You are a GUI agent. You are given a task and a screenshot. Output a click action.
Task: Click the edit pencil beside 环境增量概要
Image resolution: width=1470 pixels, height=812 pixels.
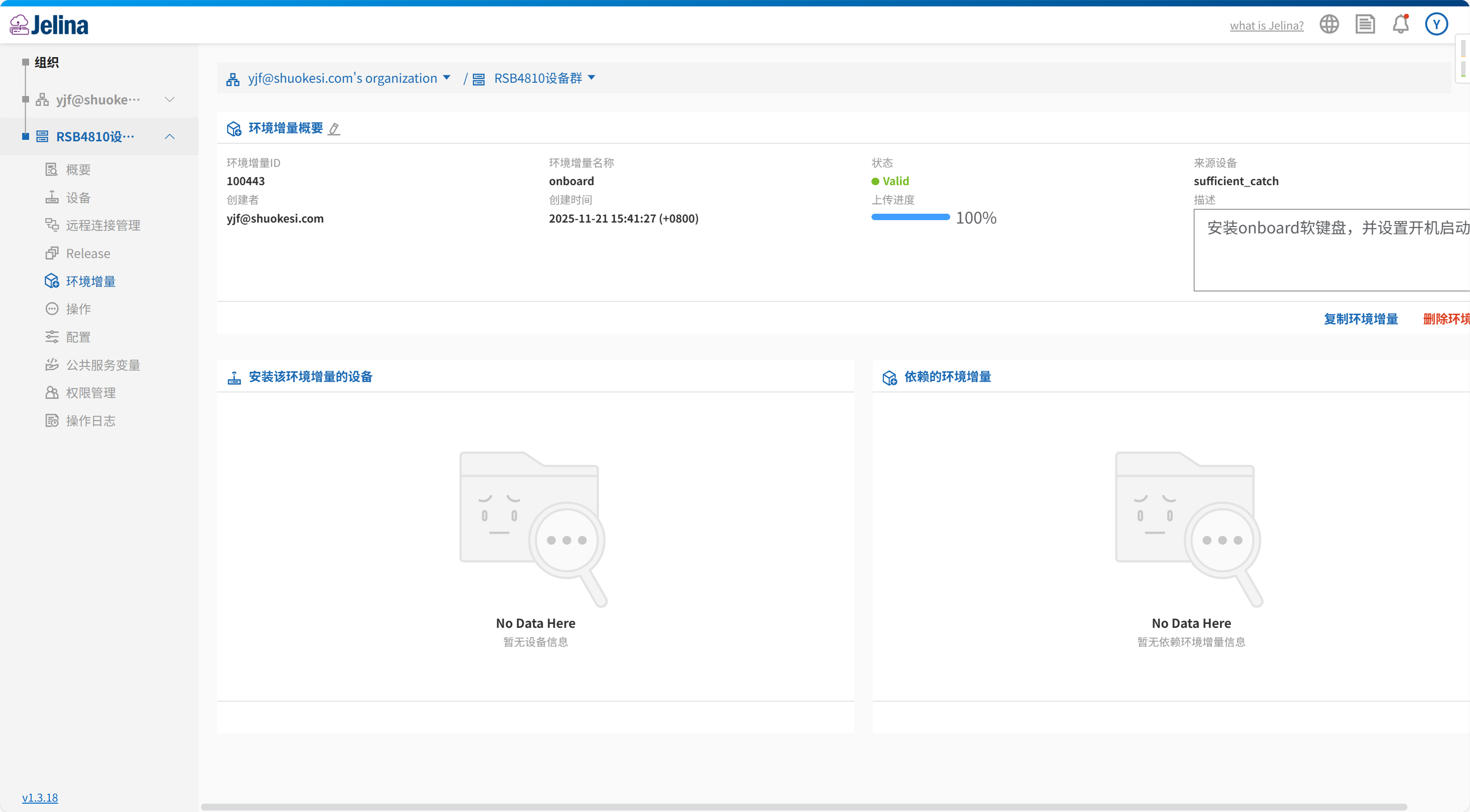(334, 129)
